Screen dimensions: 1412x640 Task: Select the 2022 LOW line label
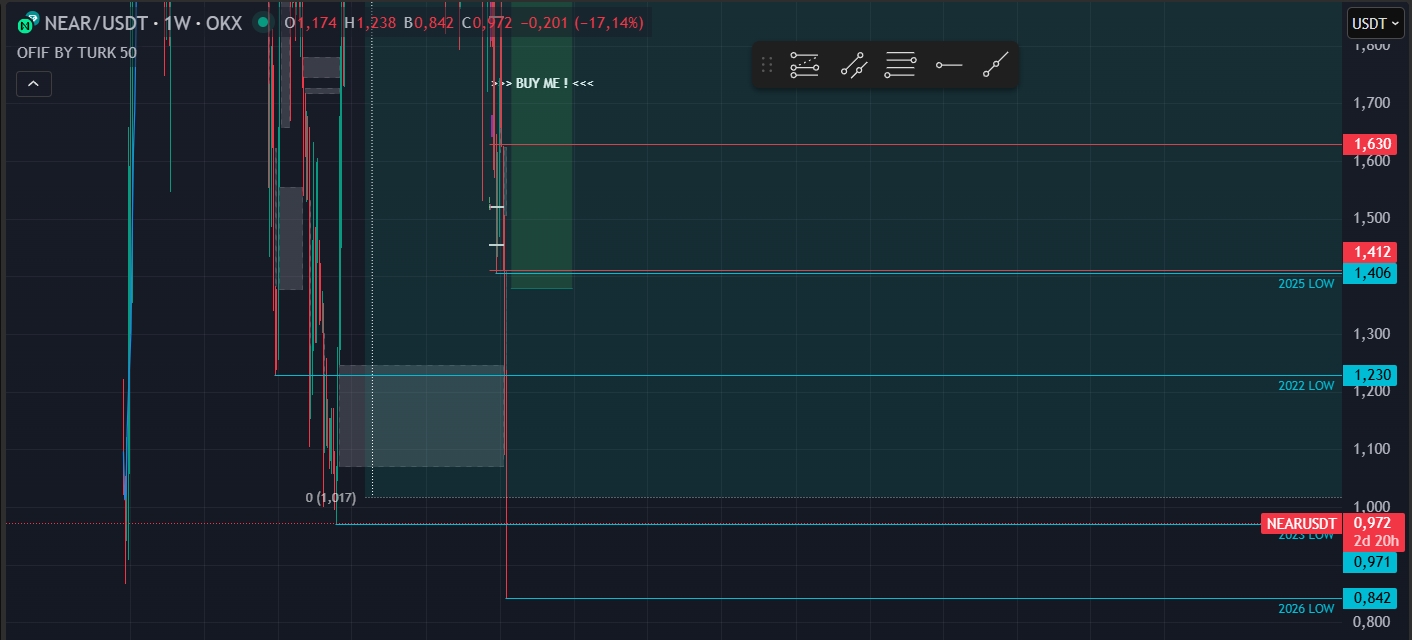pos(1305,386)
